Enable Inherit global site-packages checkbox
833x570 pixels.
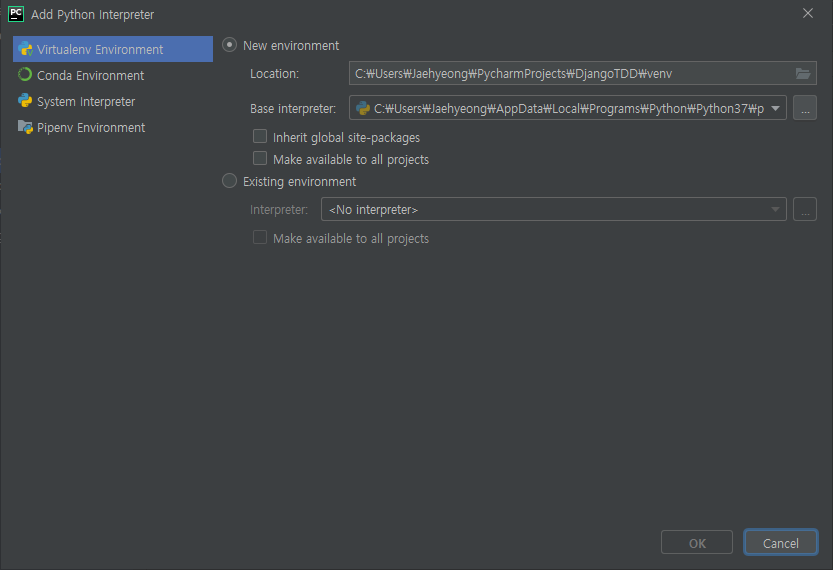260,137
